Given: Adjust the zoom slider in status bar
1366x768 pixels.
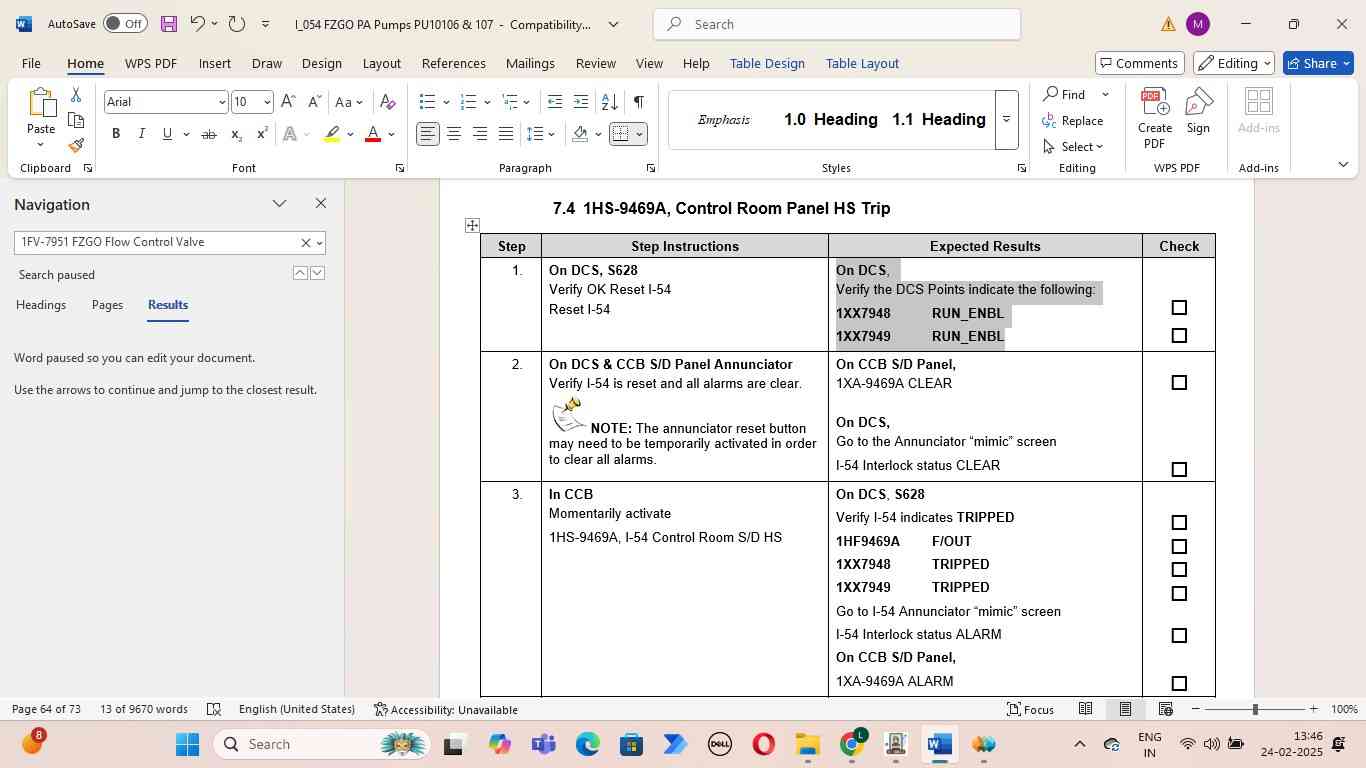Looking at the screenshot, I should coord(1254,709).
